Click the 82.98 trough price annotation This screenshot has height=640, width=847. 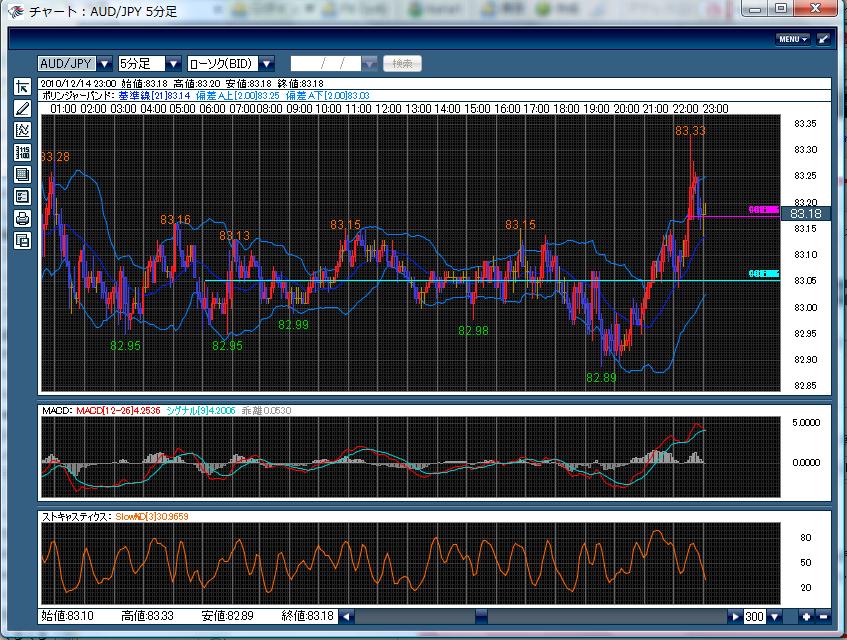473,331
